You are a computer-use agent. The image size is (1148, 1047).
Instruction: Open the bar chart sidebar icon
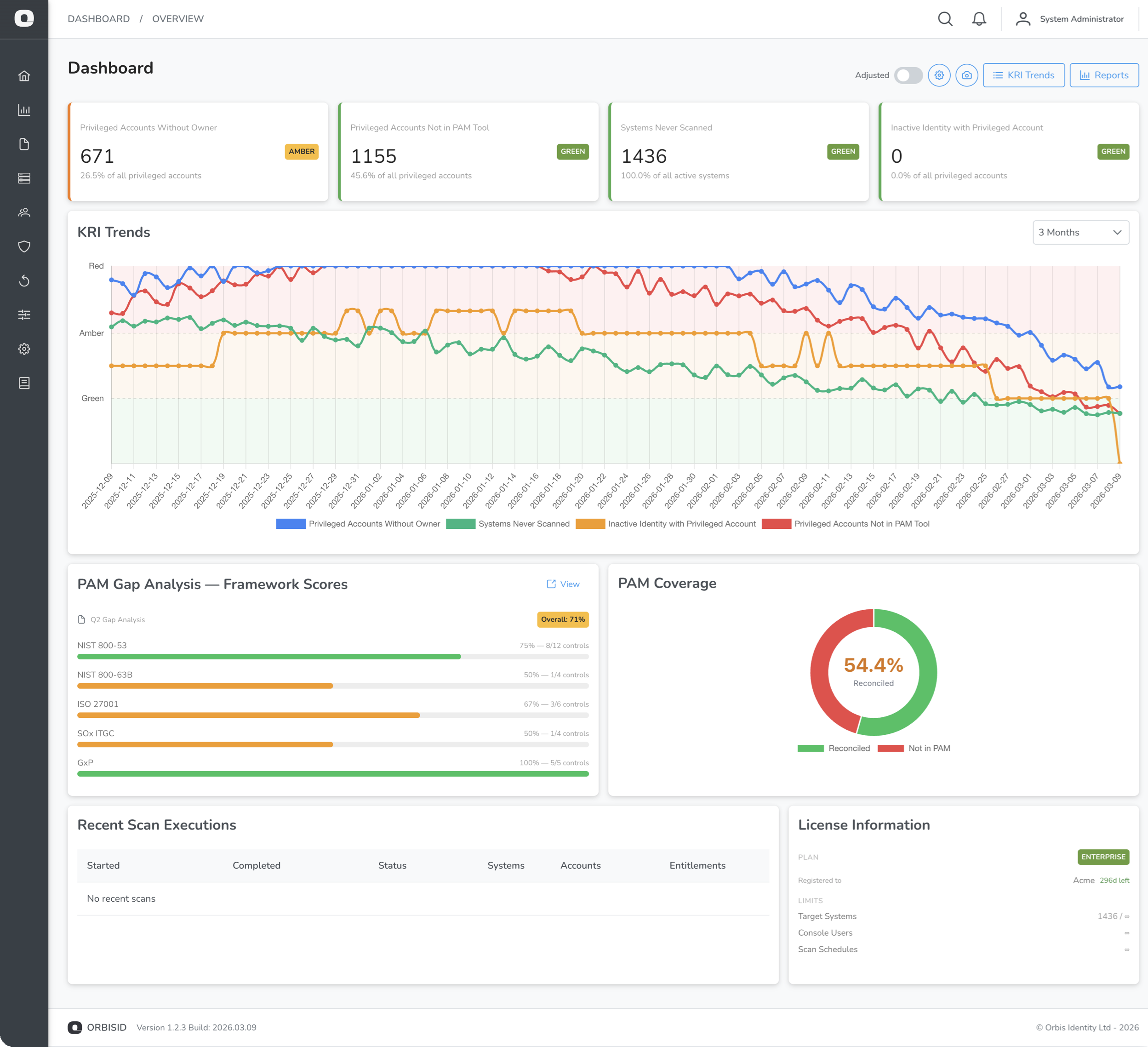[24, 110]
